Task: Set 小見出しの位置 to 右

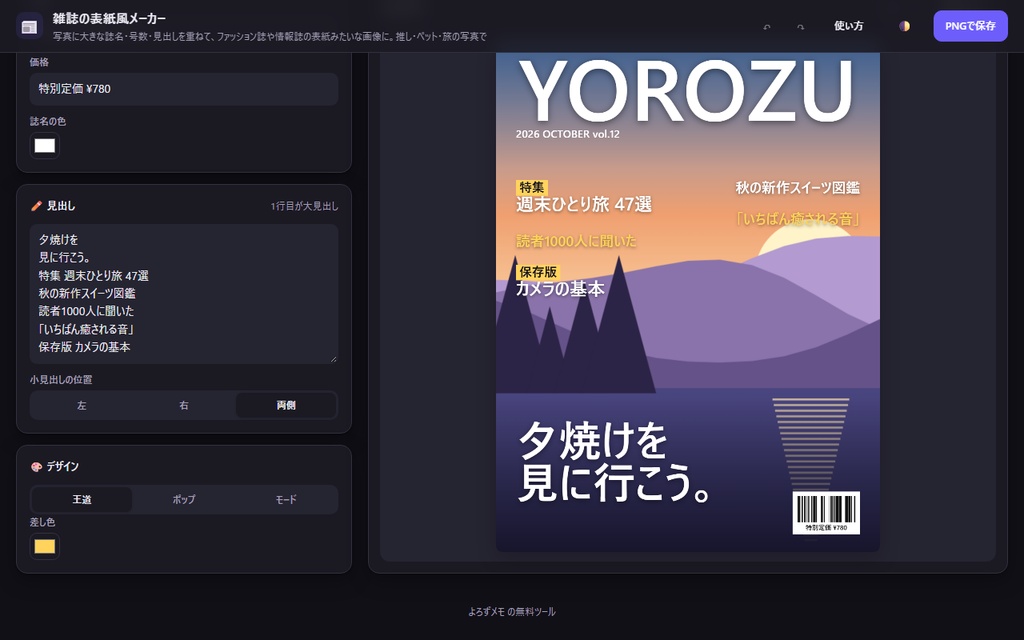Action: (x=184, y=406)
